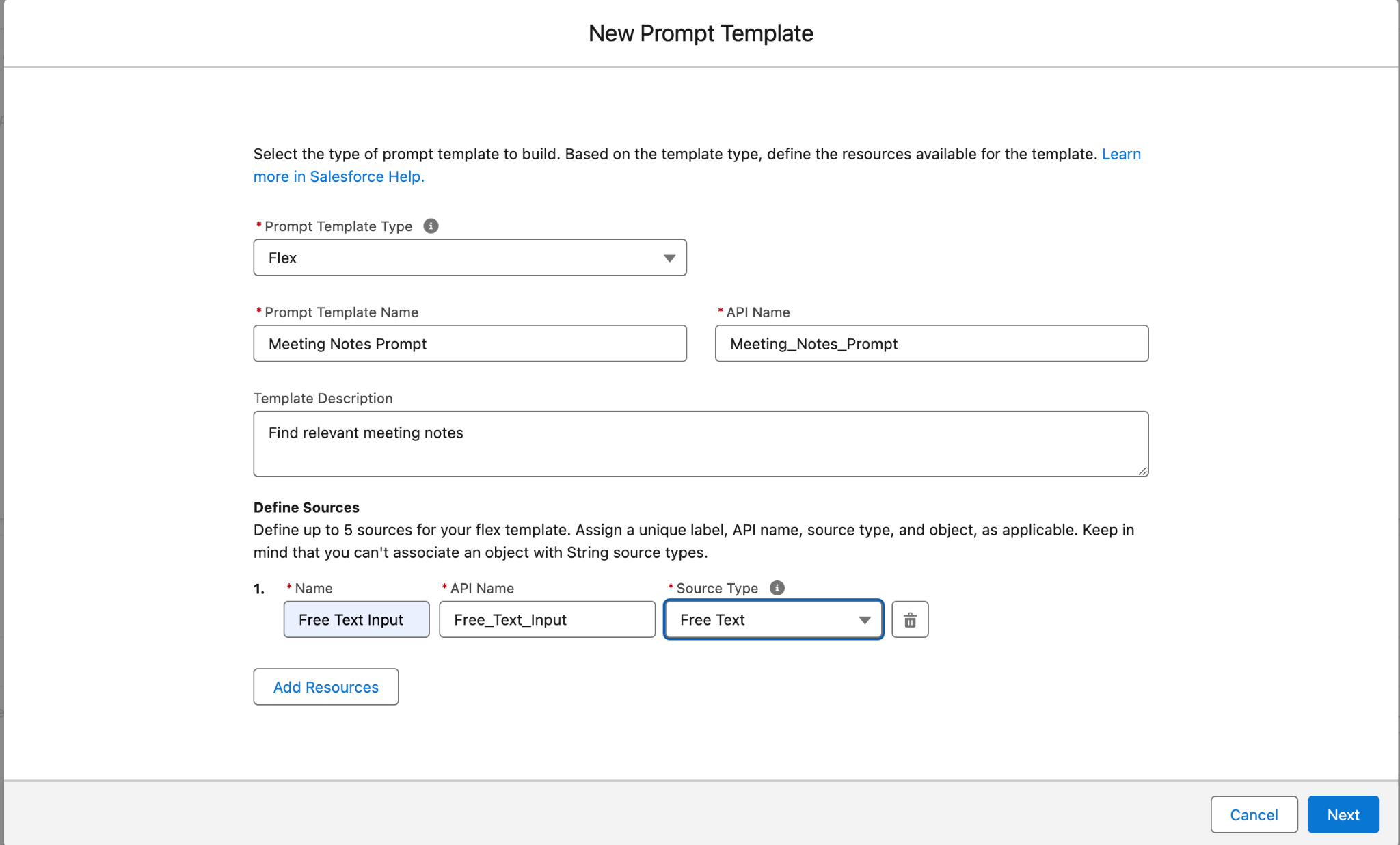Click the Template Description label text
This screenshot has height=845, width=1400.
[x=323, y=399]
